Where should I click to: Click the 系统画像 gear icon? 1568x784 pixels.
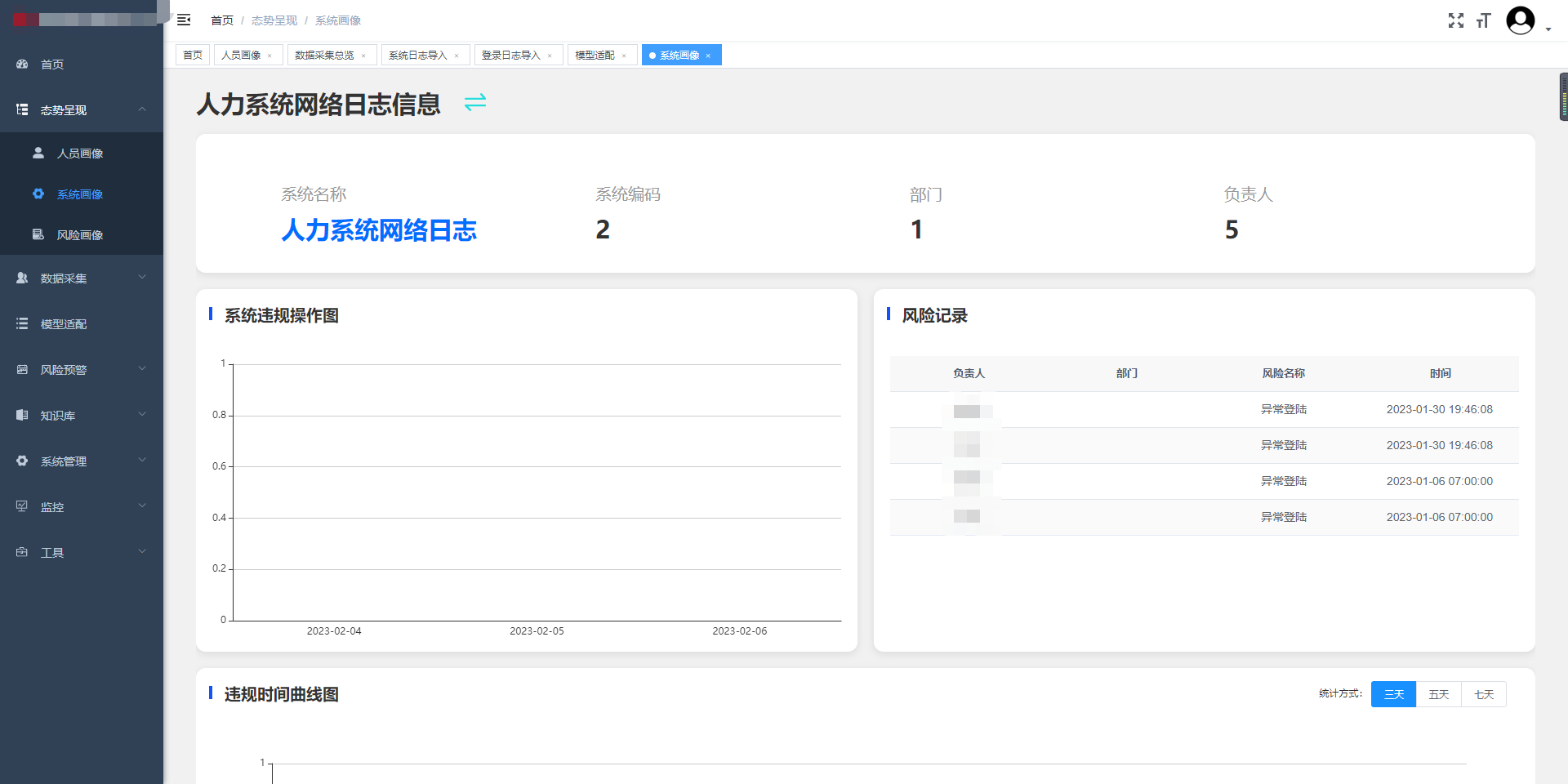38,194
